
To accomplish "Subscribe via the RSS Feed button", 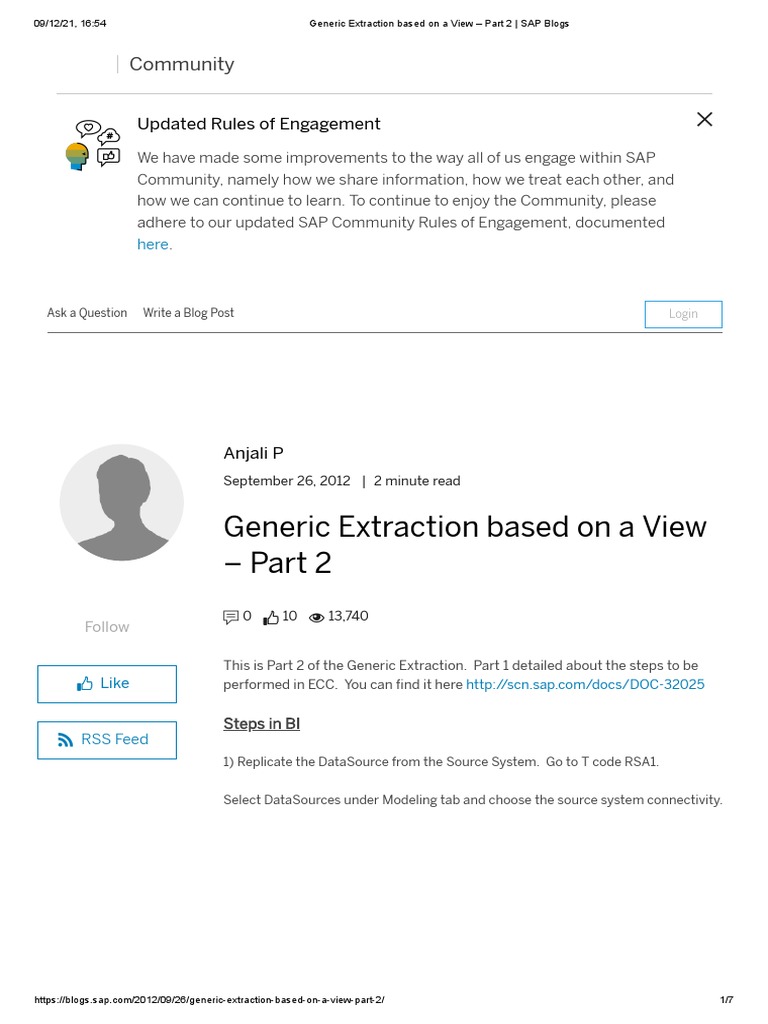I will 107,740.
